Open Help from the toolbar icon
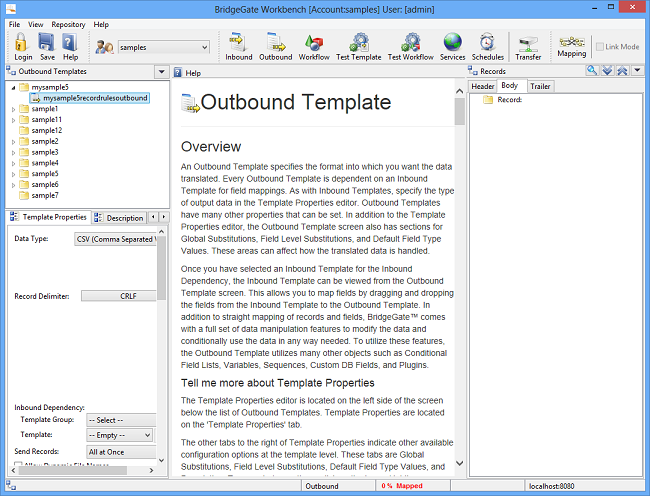Viewport: 650px width, 496px height. click(69, 42)
